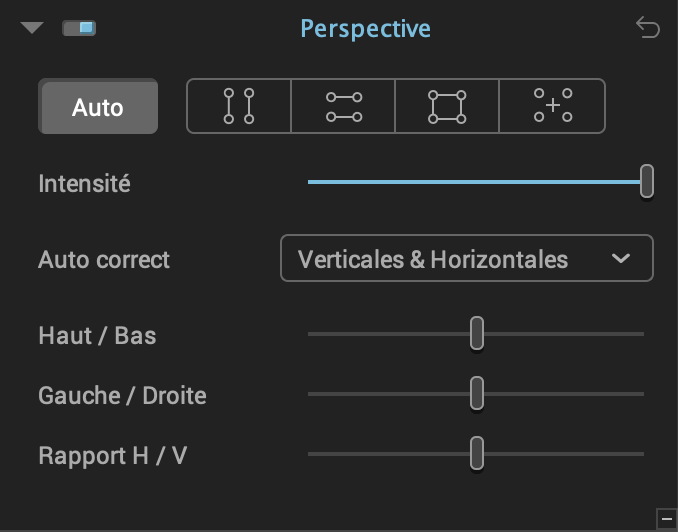Select the 8-point perspective tool icon

coord(552,106)
